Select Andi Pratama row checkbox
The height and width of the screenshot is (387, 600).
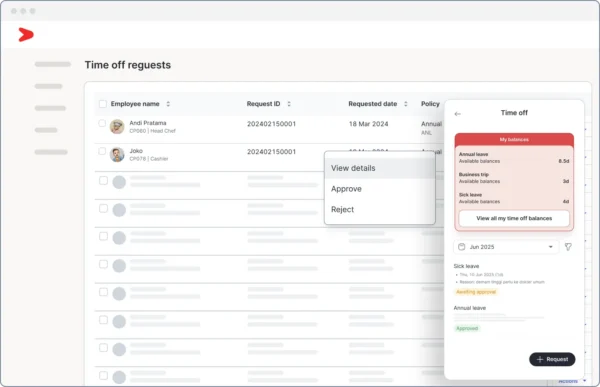(x=102, y=123)
